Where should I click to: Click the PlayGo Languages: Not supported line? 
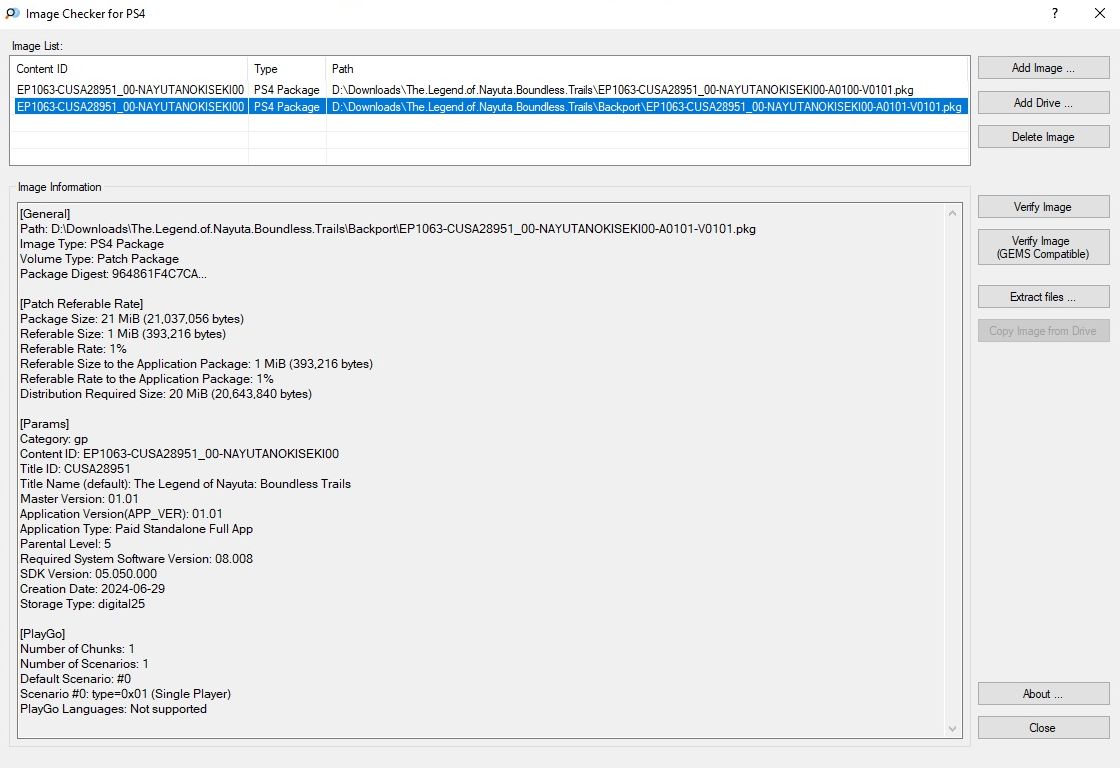pos(114,709)
